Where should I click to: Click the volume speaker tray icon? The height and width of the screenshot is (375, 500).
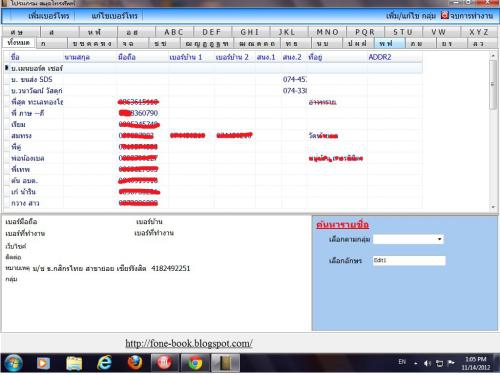[x=427, y=363]
